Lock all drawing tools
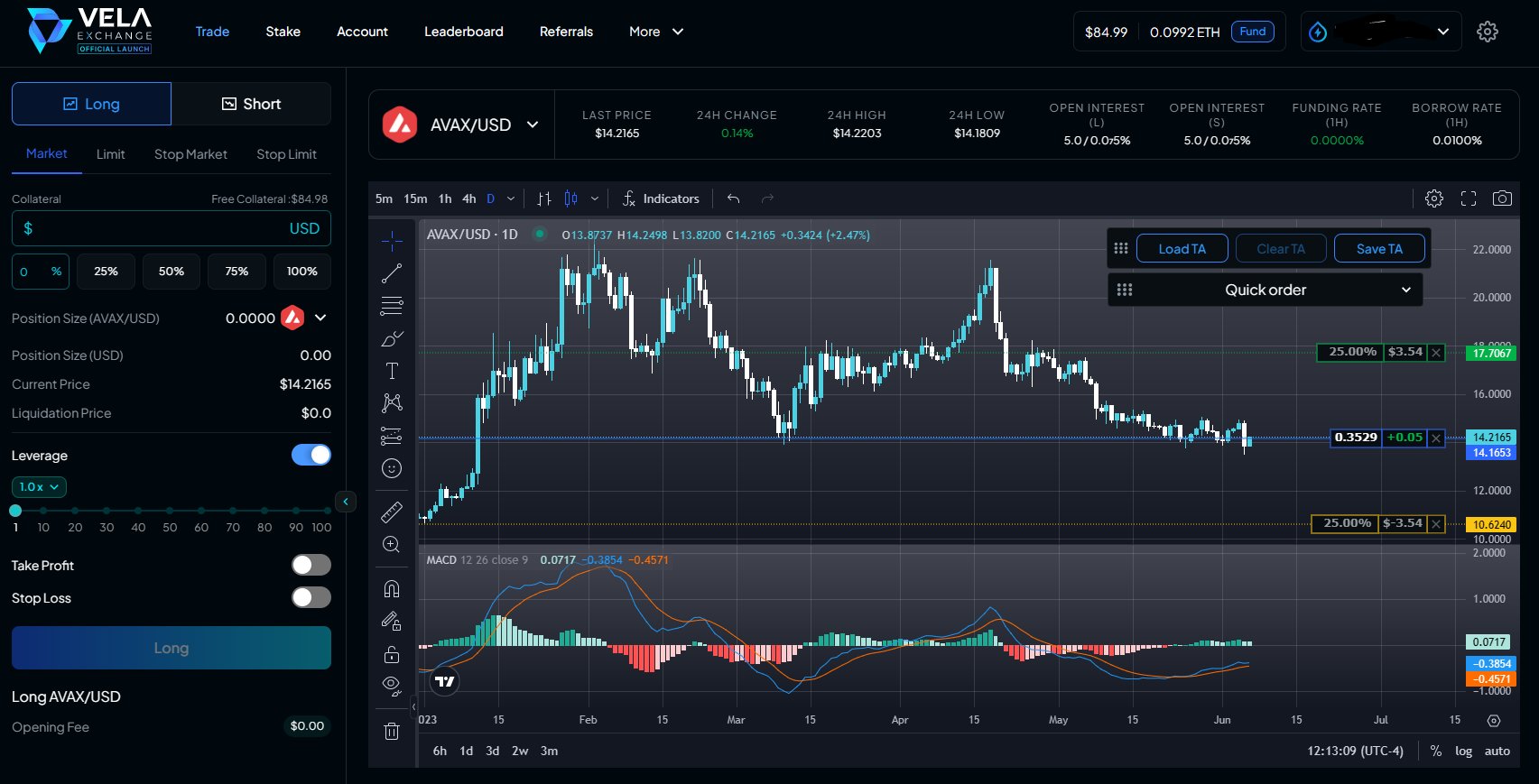The height and width of the screenshot is (784, 1539). [392, 654]
